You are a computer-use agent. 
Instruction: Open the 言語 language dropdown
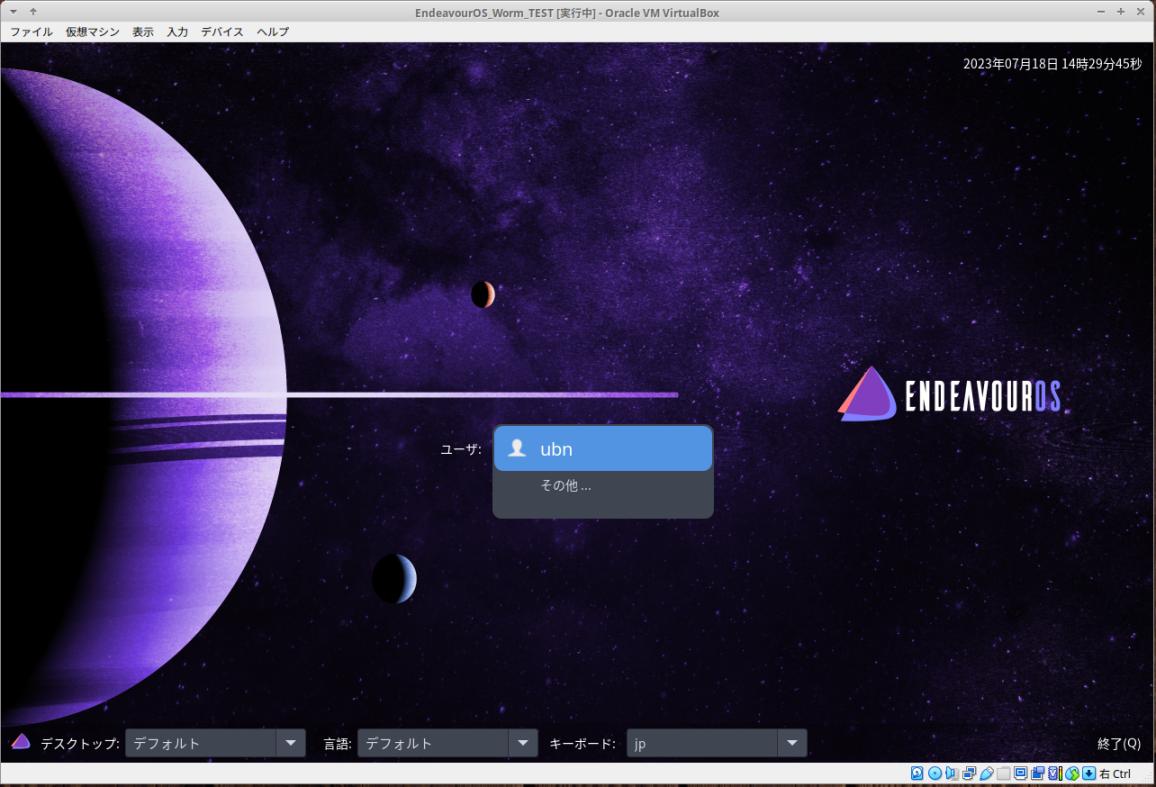coord(448,743)
